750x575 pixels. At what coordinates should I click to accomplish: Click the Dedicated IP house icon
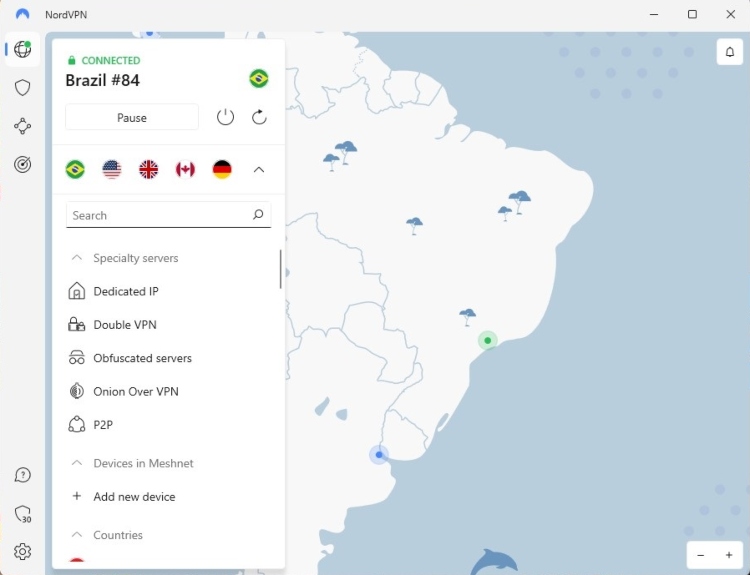[x=77, y=291]
